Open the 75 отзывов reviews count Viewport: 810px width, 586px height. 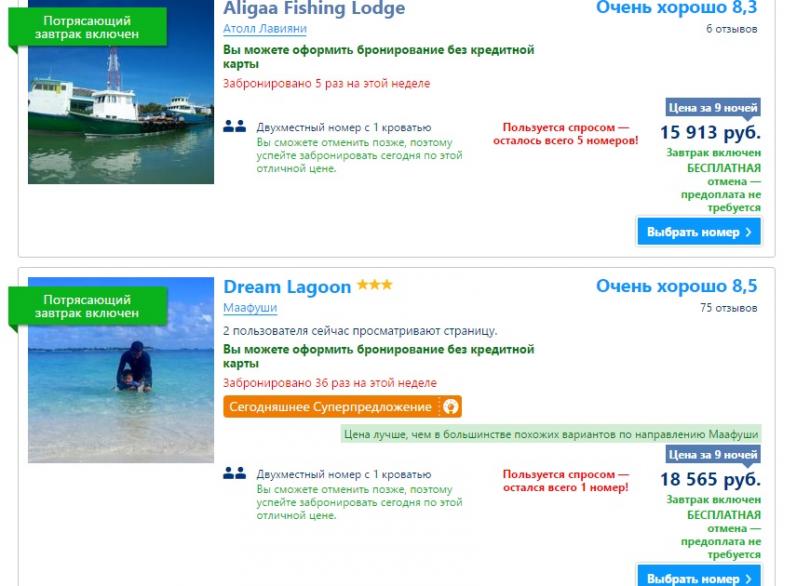[728, 308]
